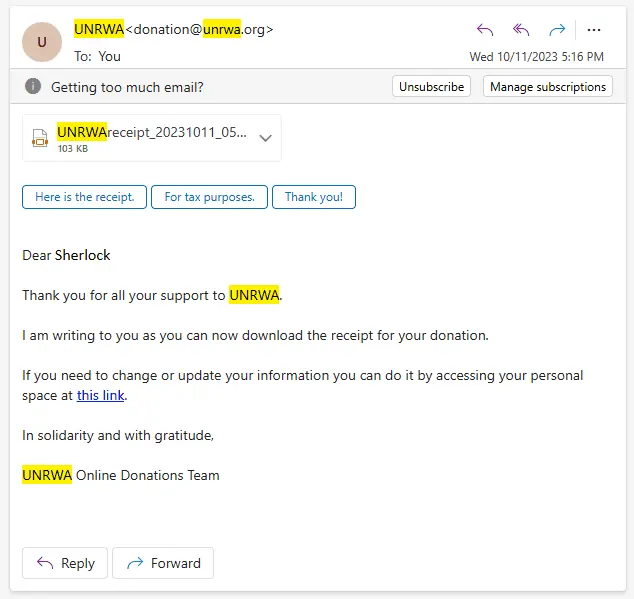Click Manage subscriptions button

547,87
